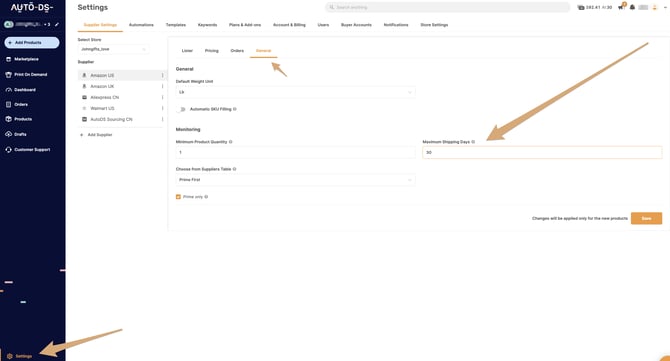Click the Add Products button
The height and width of the screenshot is (361, 670).
tap(32, 43)
